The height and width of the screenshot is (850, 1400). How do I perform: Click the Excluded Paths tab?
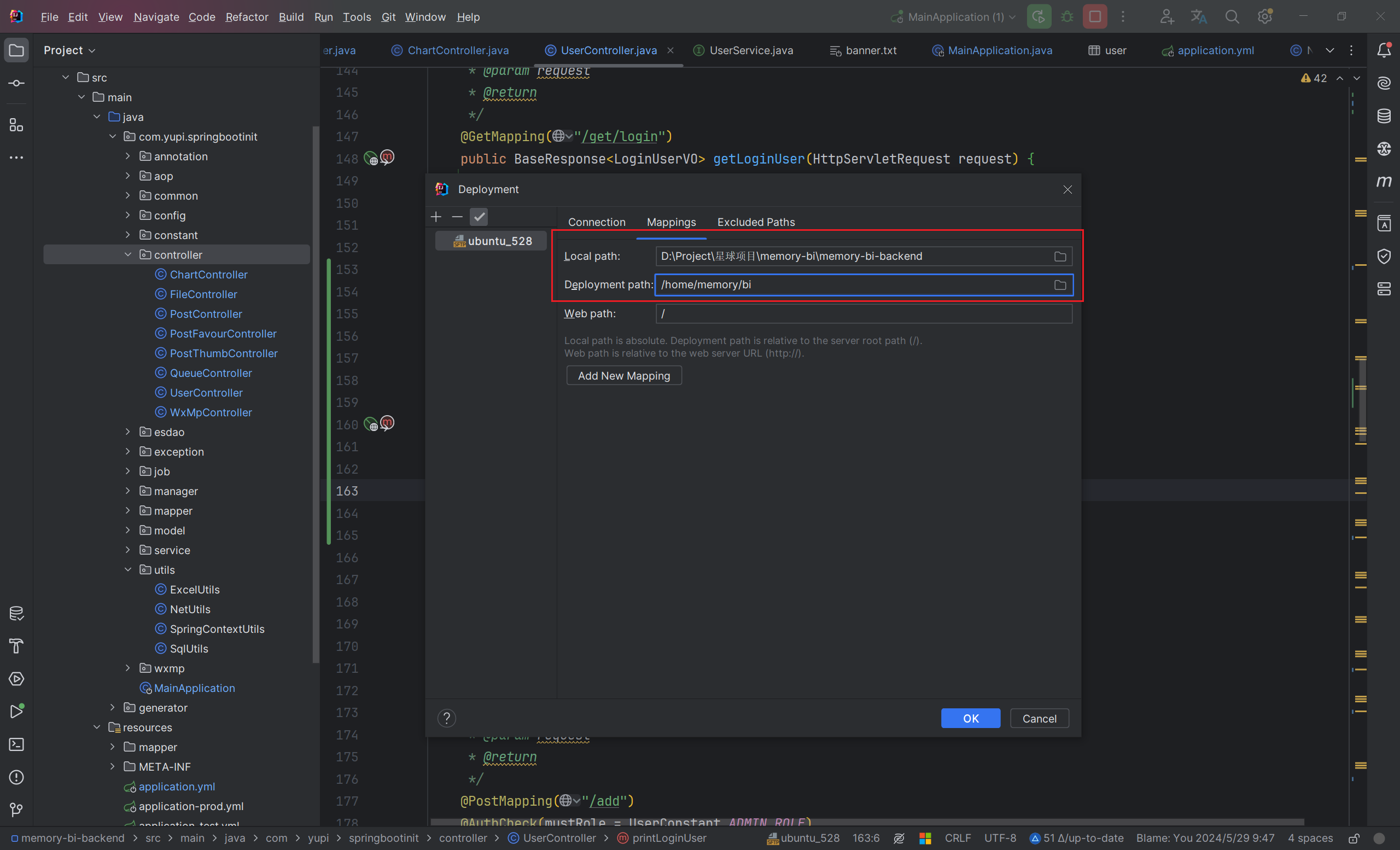click(x=756, y=222)
